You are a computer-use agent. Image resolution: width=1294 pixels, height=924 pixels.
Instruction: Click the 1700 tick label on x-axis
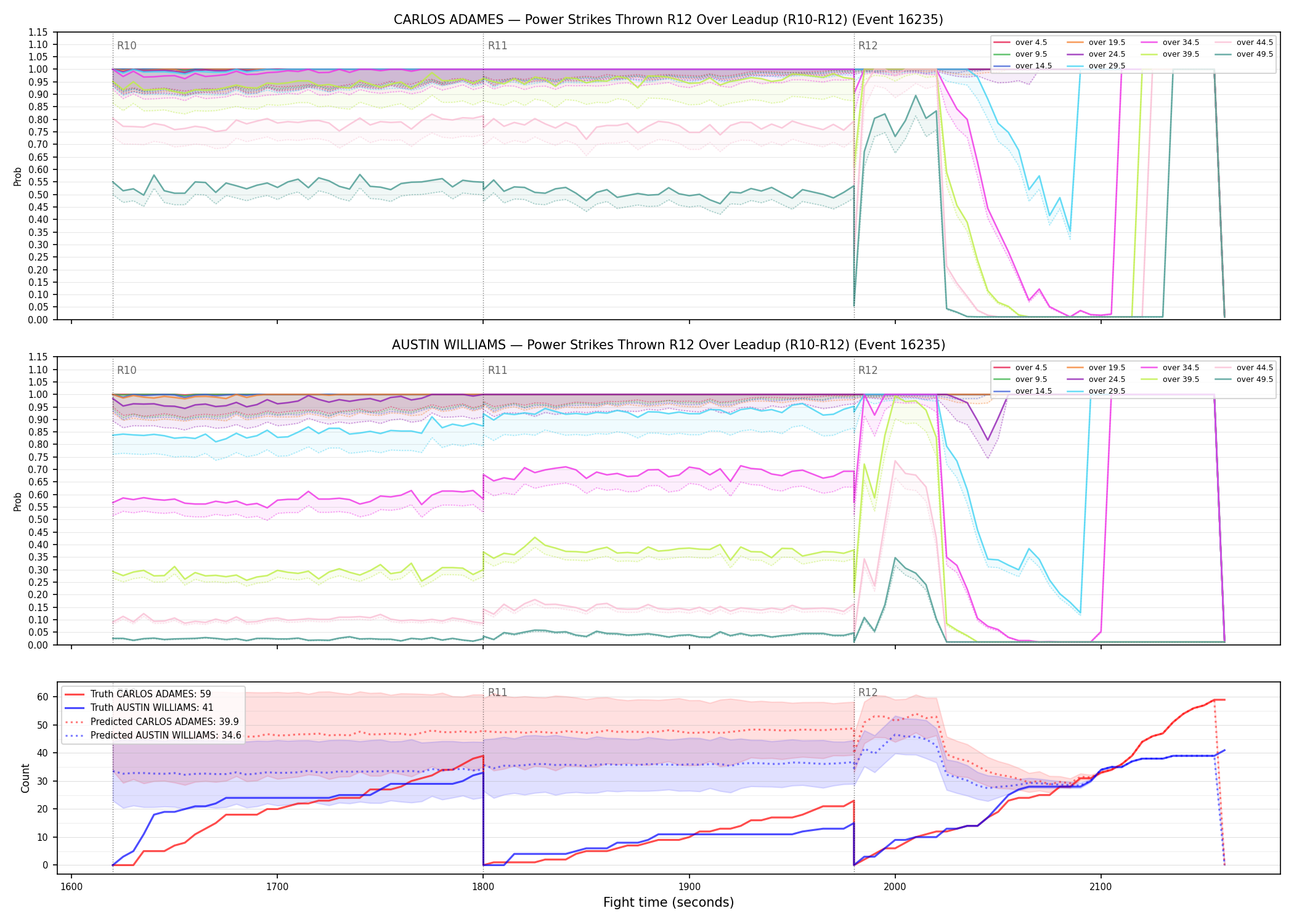pos(277,887)
